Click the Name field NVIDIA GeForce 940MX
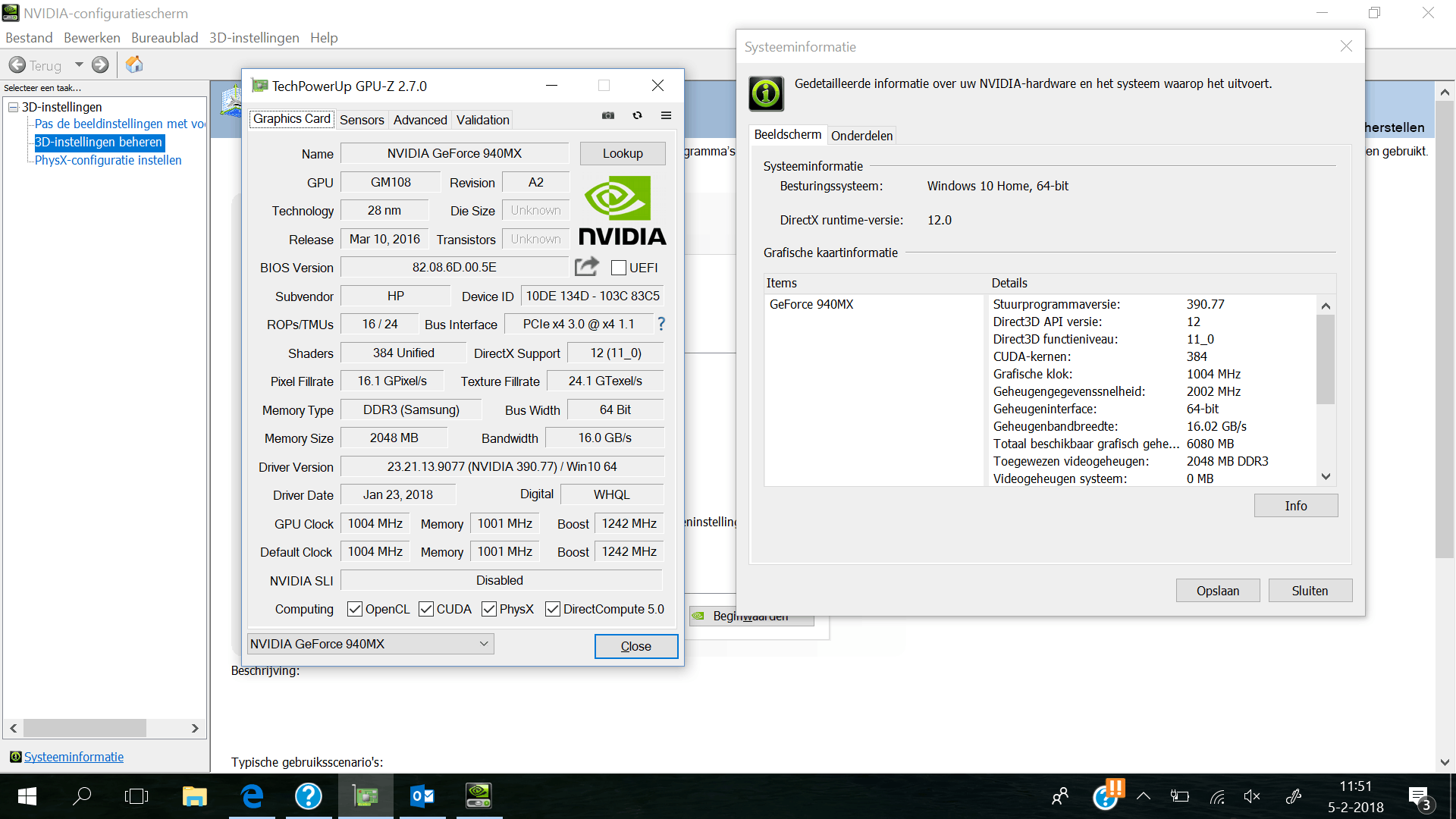Viewport: 1456px width, 819px height. point(454,153)
